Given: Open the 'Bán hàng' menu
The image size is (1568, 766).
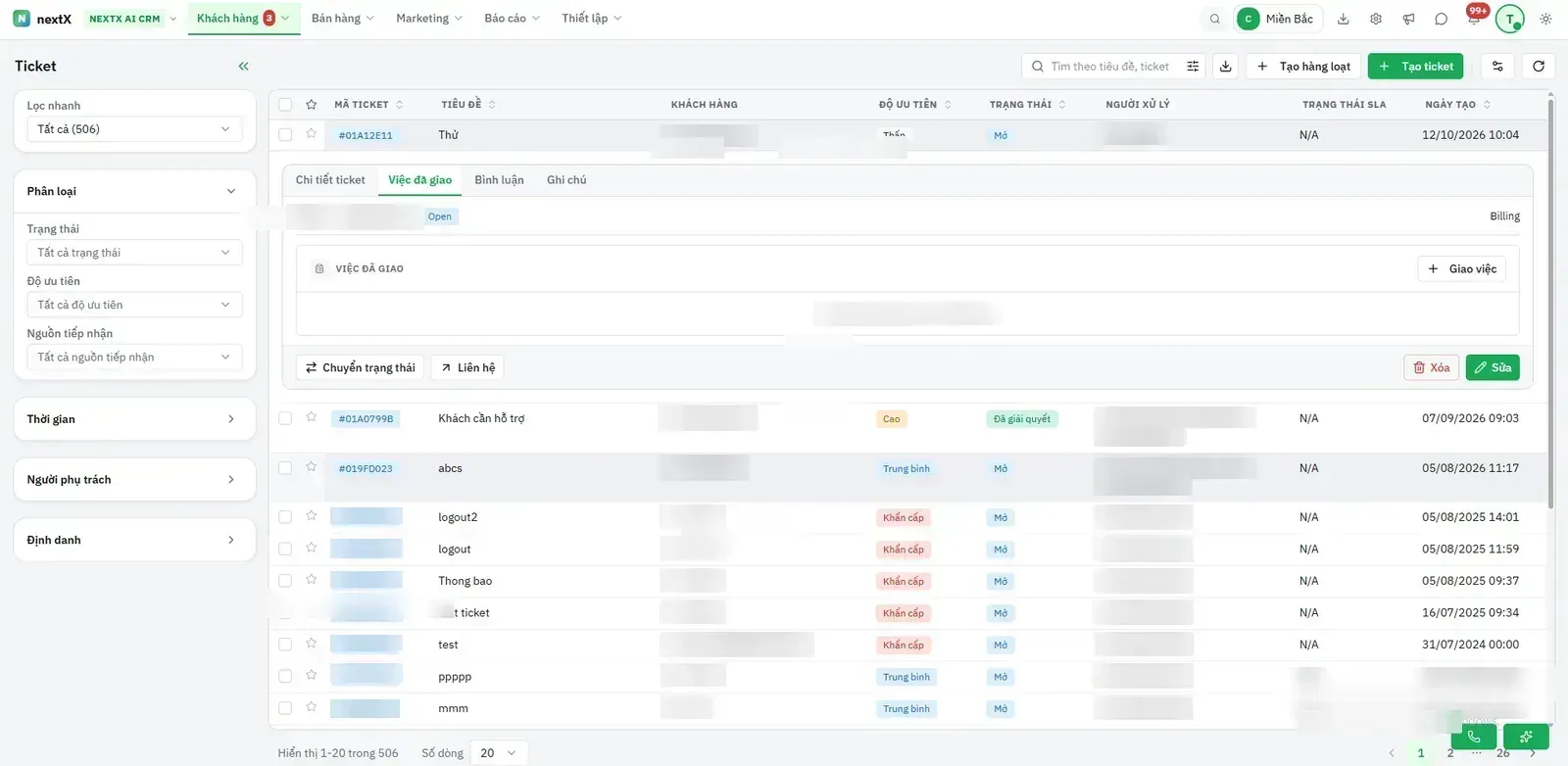Looking at the screenshot, I should tap(342, 19).
